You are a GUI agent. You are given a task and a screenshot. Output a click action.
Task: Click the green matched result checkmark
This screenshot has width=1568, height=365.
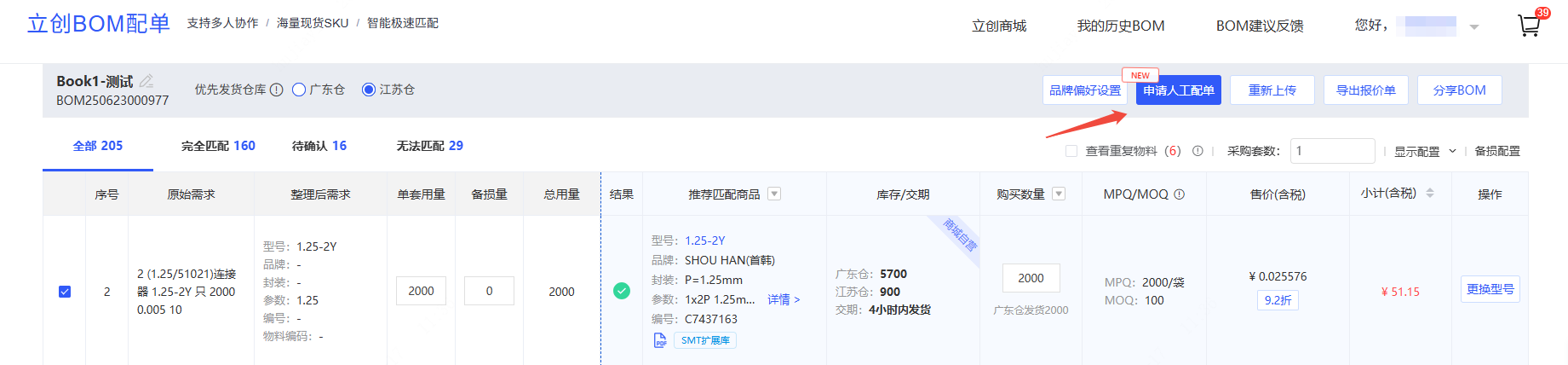click(622, 291)
